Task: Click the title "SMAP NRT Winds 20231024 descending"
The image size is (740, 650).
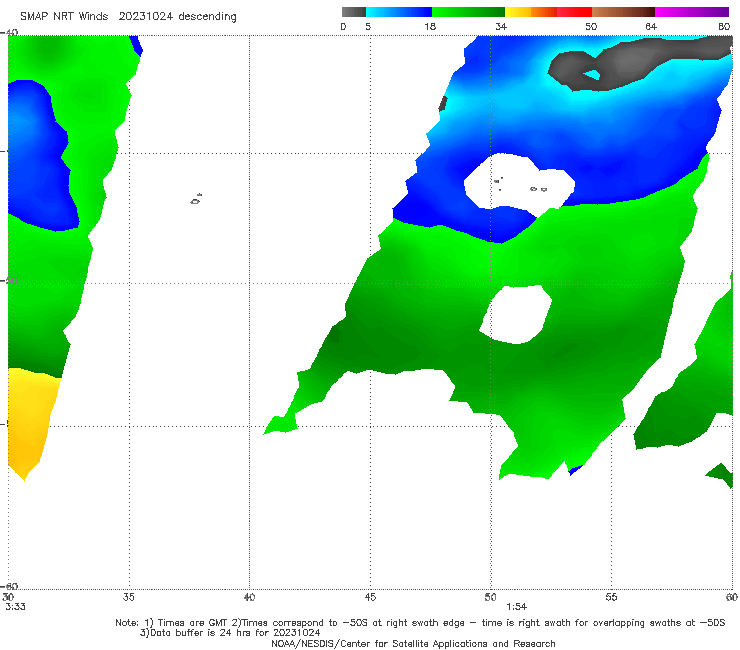Action: click(128, 17)
